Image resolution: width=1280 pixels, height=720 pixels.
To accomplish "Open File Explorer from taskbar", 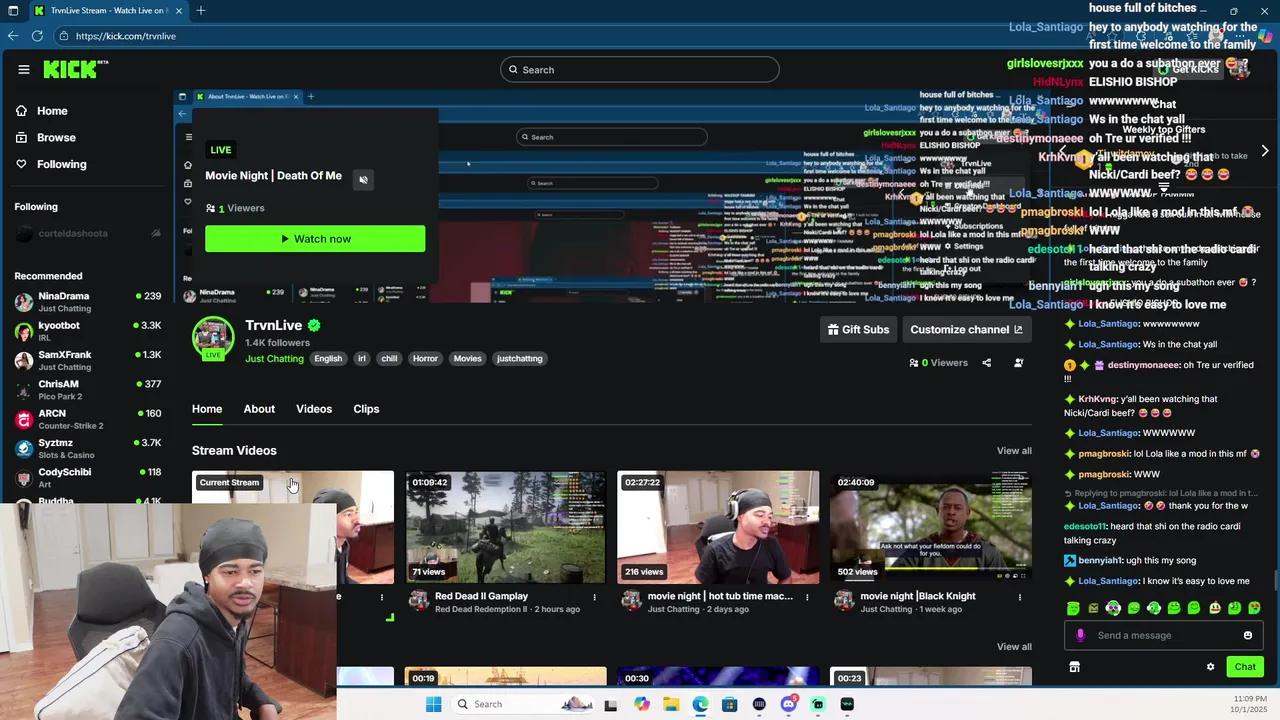I will (671, 704).
